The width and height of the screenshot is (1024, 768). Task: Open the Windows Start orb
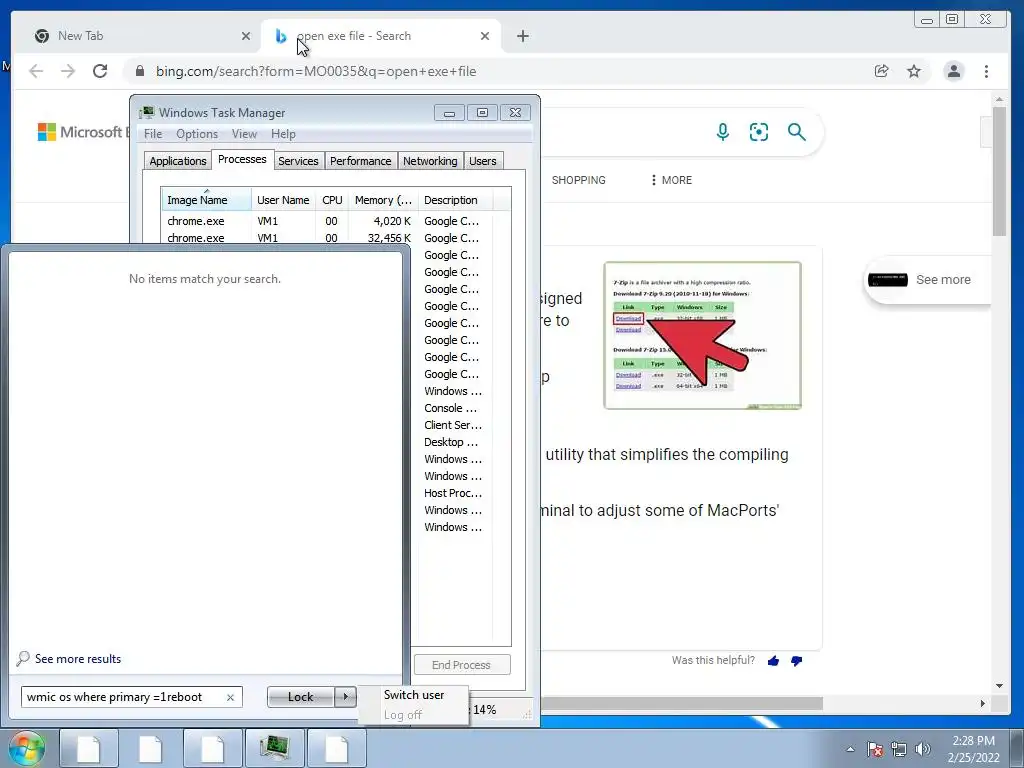(x=27, y=748)
